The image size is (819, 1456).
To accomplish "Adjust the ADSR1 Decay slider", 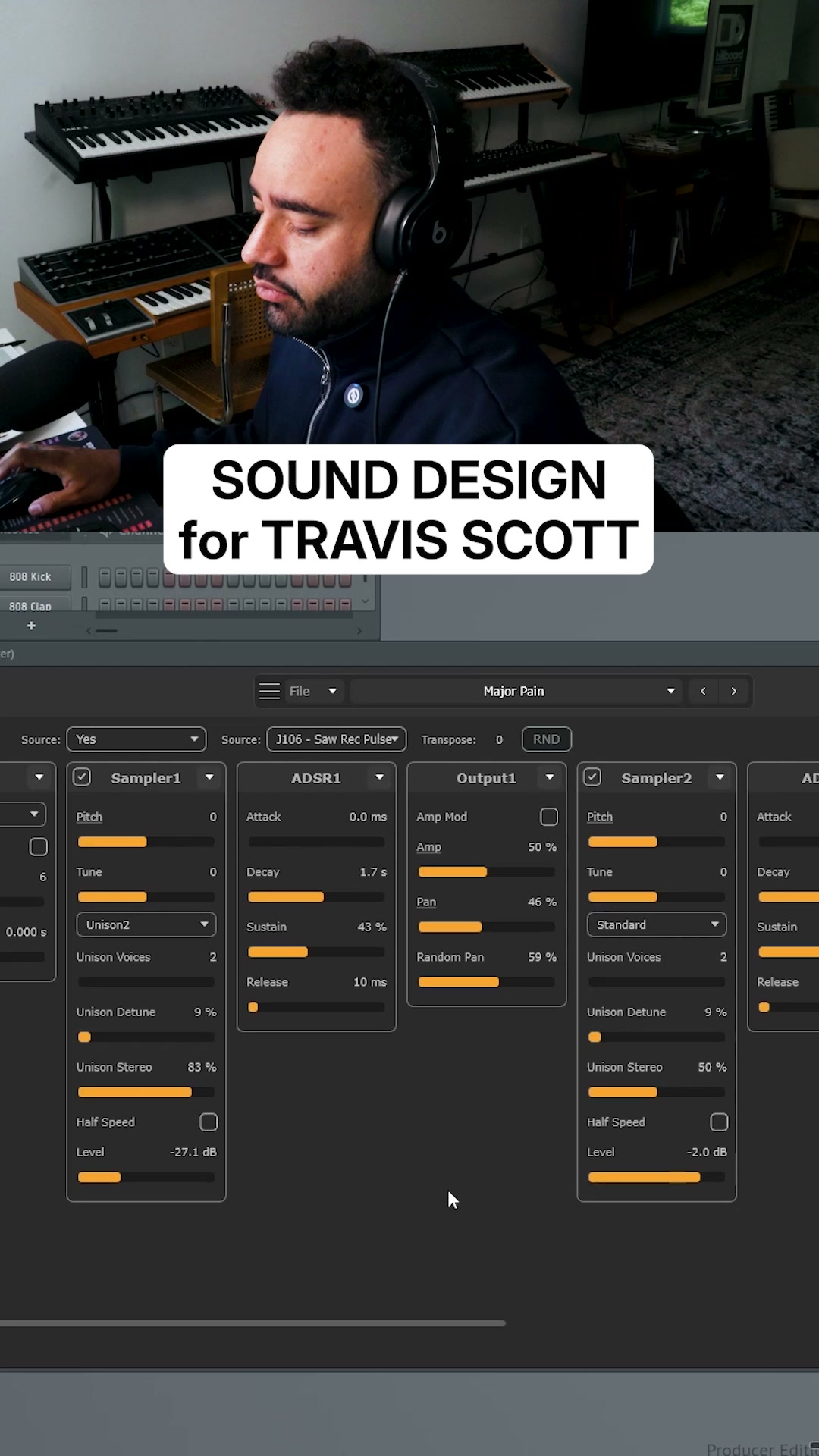I will [x=316, y=897].
